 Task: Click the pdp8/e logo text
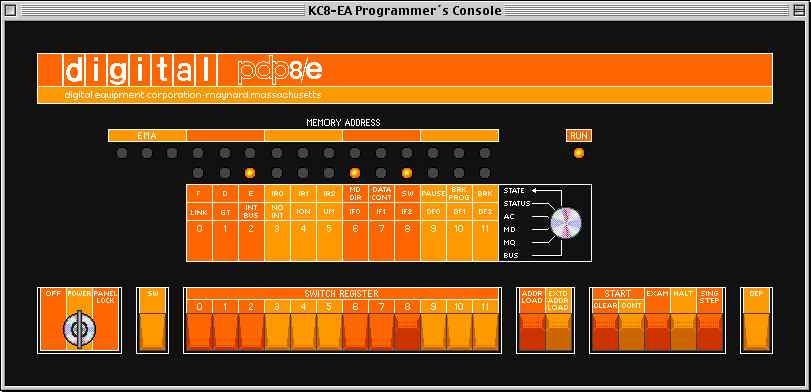281,71
